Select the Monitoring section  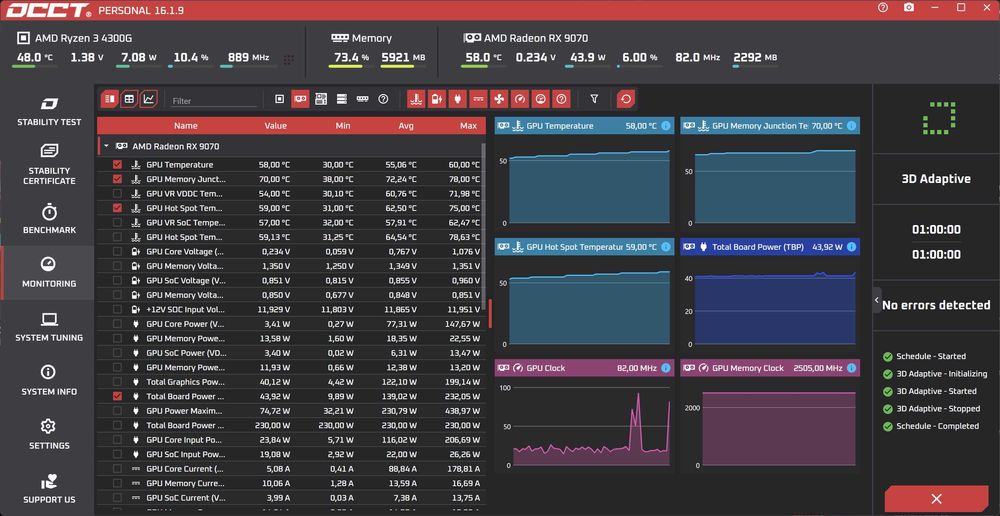(x=49, y=272)
